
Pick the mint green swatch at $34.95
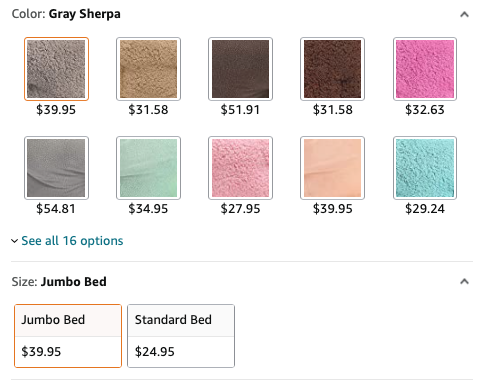pos(148,168)
